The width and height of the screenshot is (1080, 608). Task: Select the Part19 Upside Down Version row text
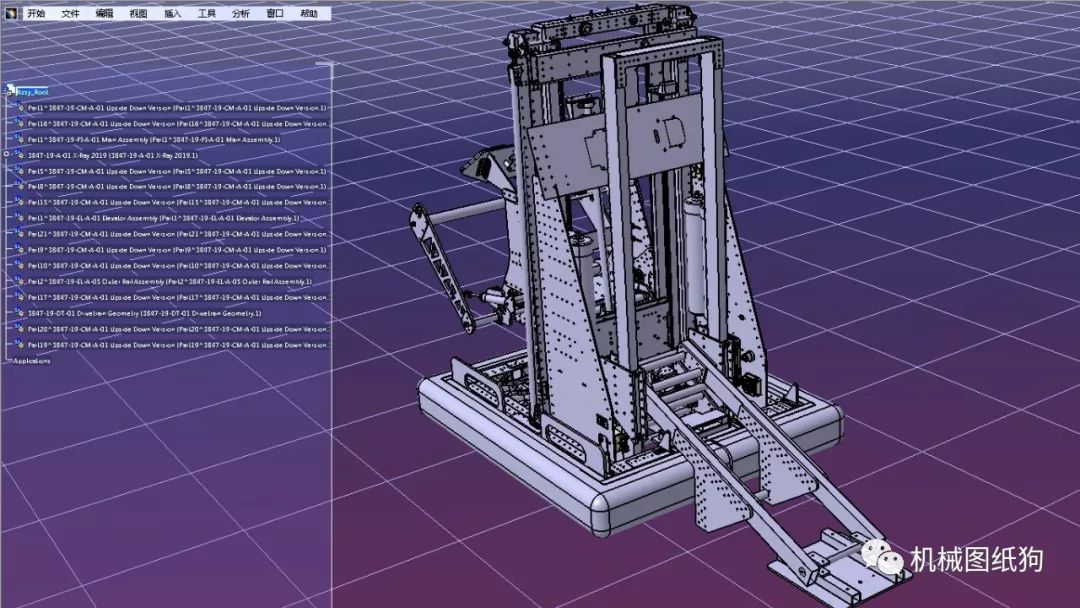[178, 345]
